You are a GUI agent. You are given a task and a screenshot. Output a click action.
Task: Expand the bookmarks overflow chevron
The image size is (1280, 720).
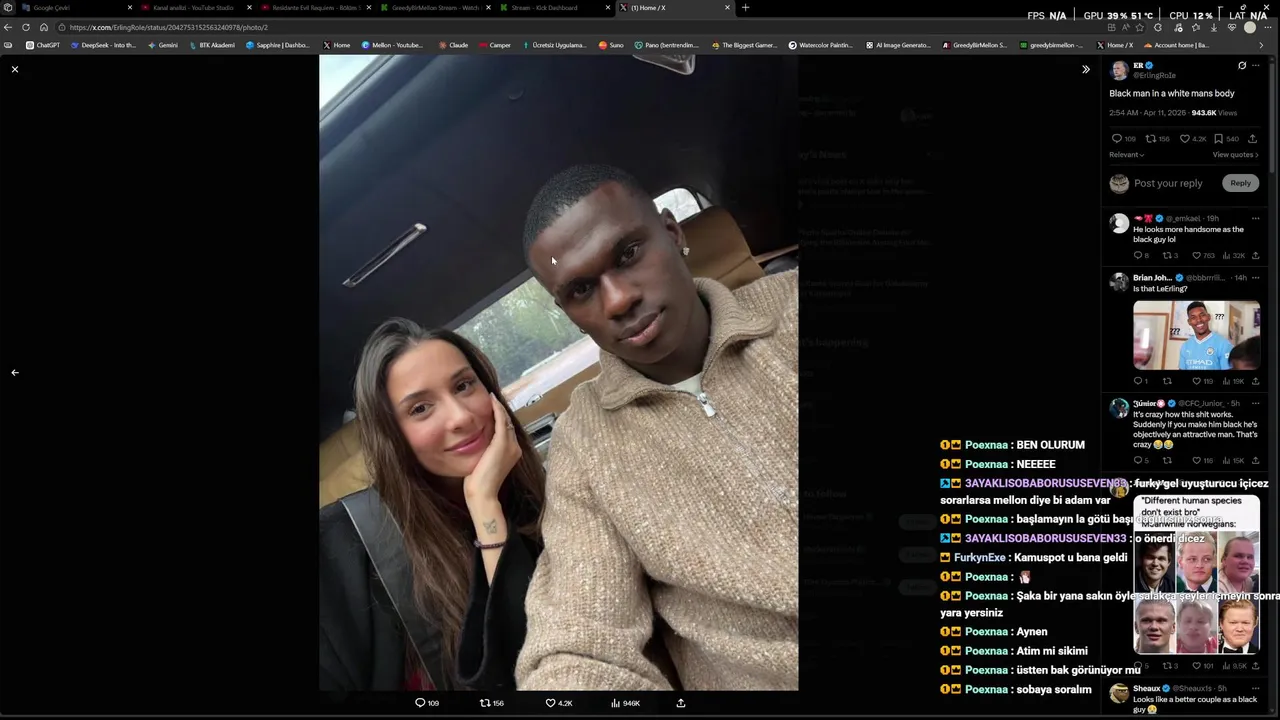pyautogui.click(x=1261, y=45)
